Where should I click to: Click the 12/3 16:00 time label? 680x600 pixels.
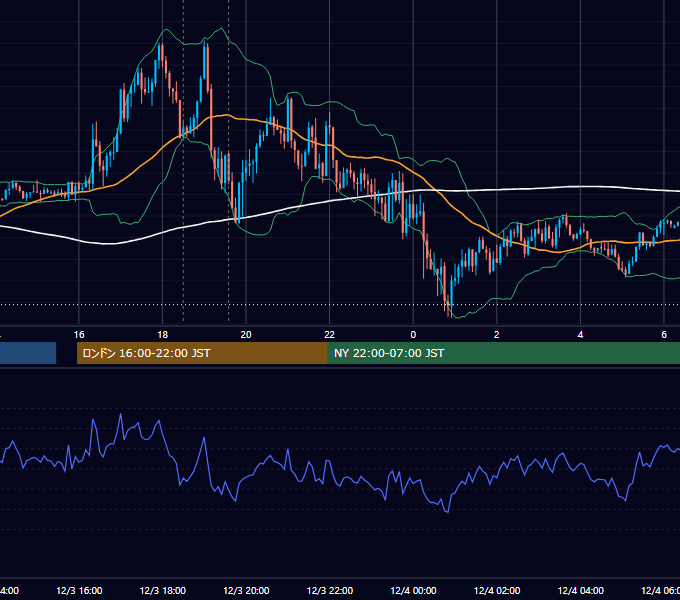[x=79, y=590]
